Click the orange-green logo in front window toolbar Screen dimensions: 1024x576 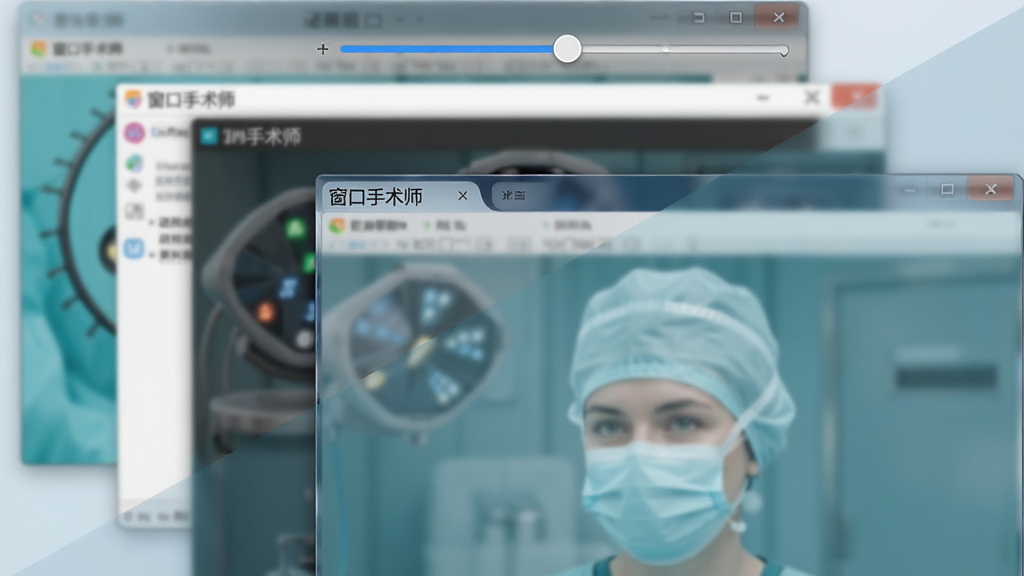pyautogui.click(x=337, y=226)
